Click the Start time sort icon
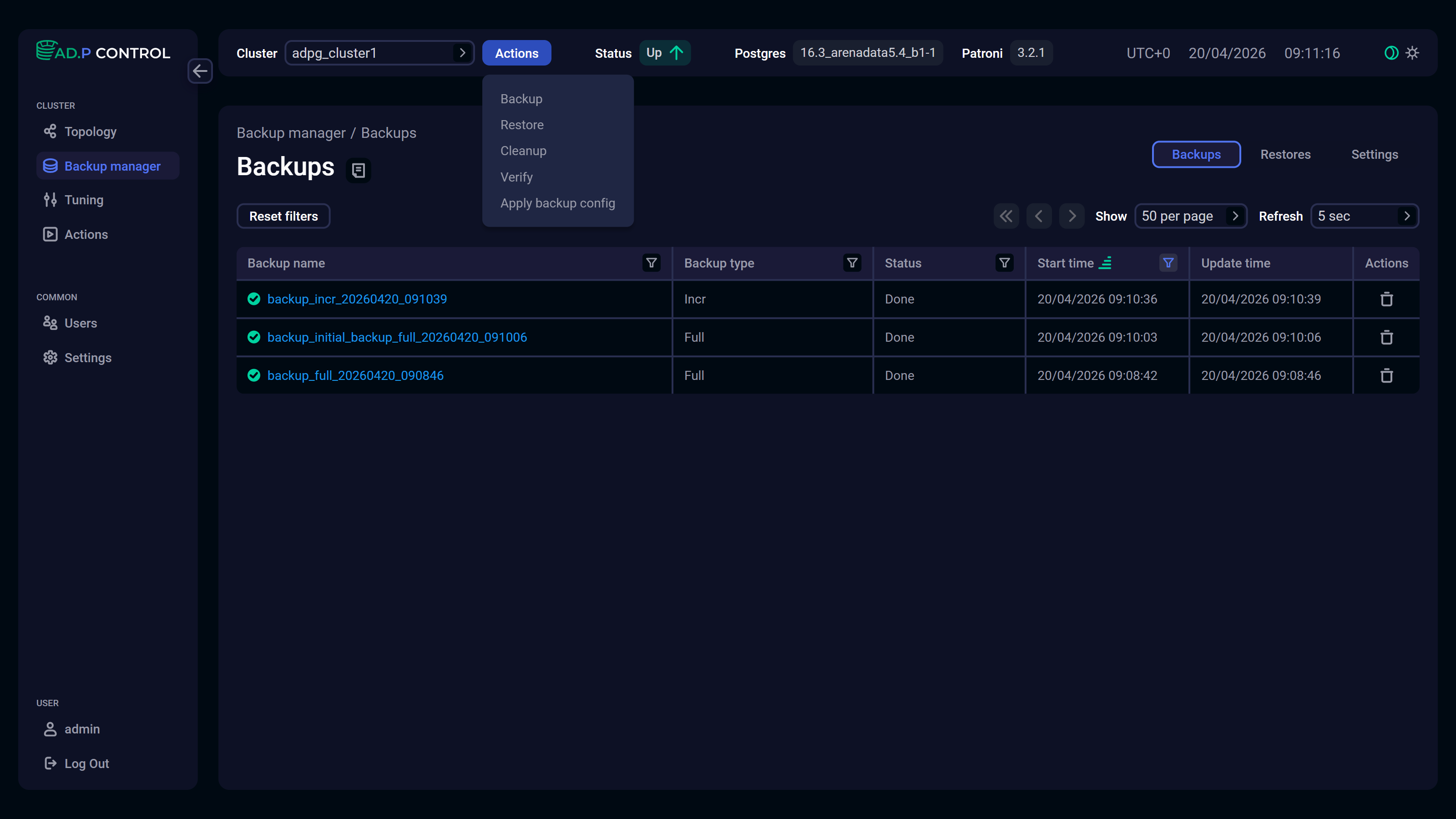The width and height of the screenshot is (1456, 819). pyautogui.click(x=1105, y=263)
